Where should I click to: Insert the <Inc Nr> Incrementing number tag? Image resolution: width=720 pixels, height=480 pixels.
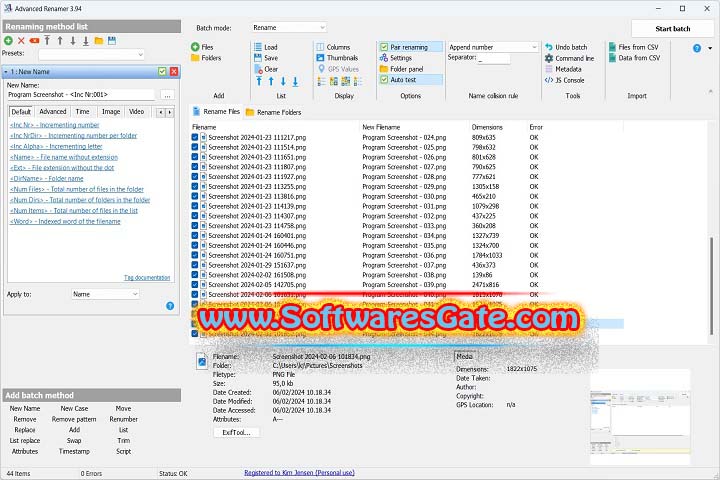pos(55,125)
